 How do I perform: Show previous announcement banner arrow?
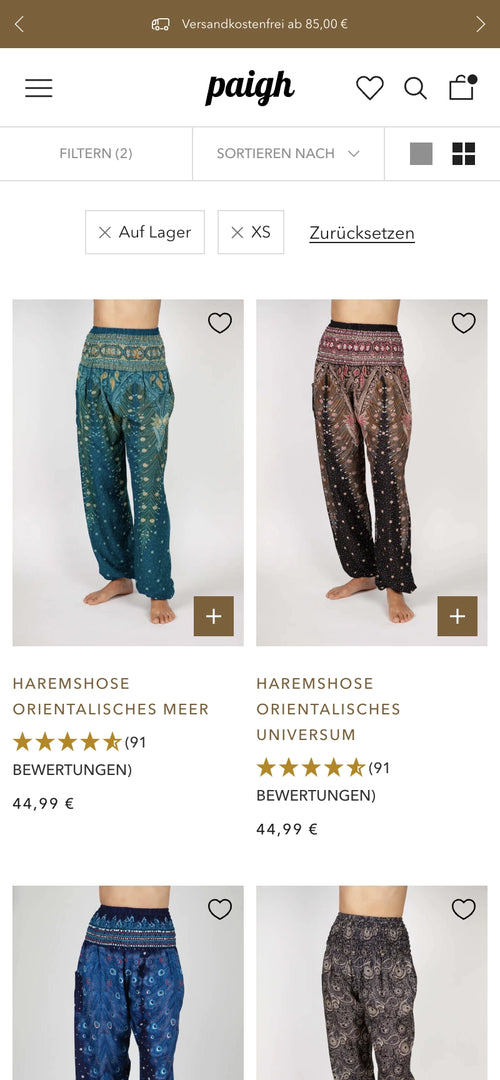pyautogui.click(x=19, y=24)
